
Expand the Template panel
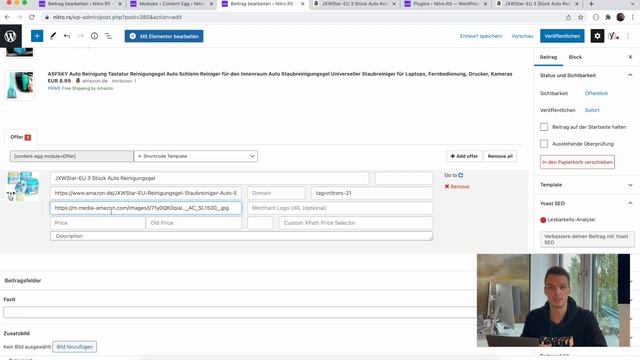(630, 185)
